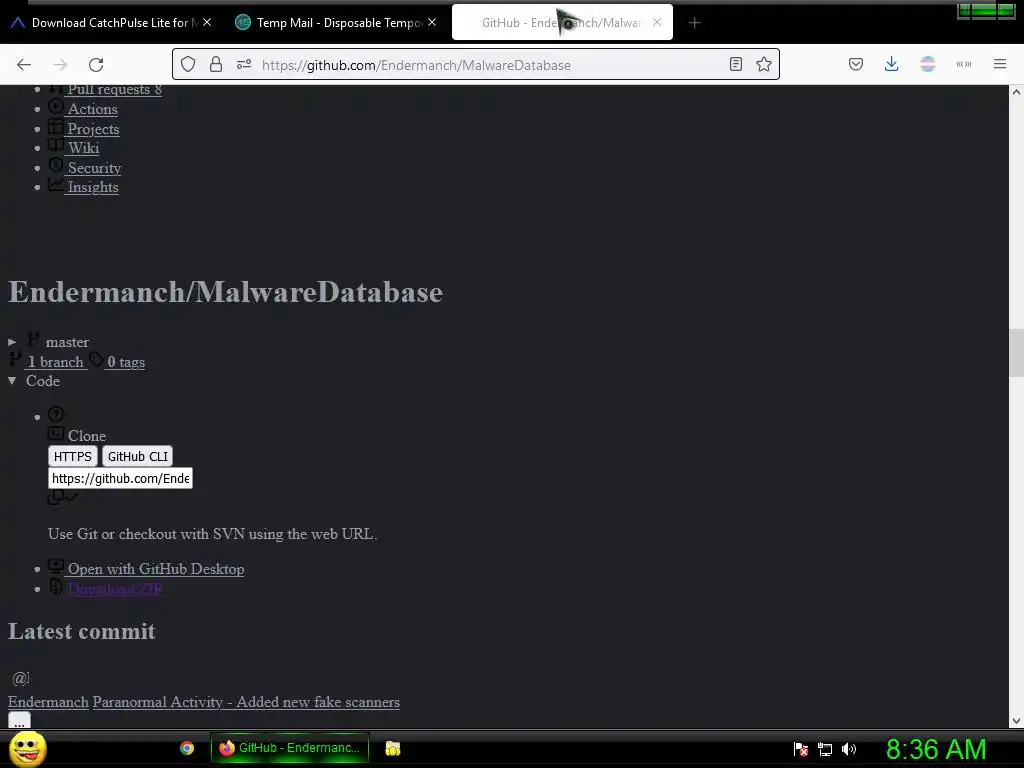
Task: Go back with the browser back arrow
Action: pos(24,65)
